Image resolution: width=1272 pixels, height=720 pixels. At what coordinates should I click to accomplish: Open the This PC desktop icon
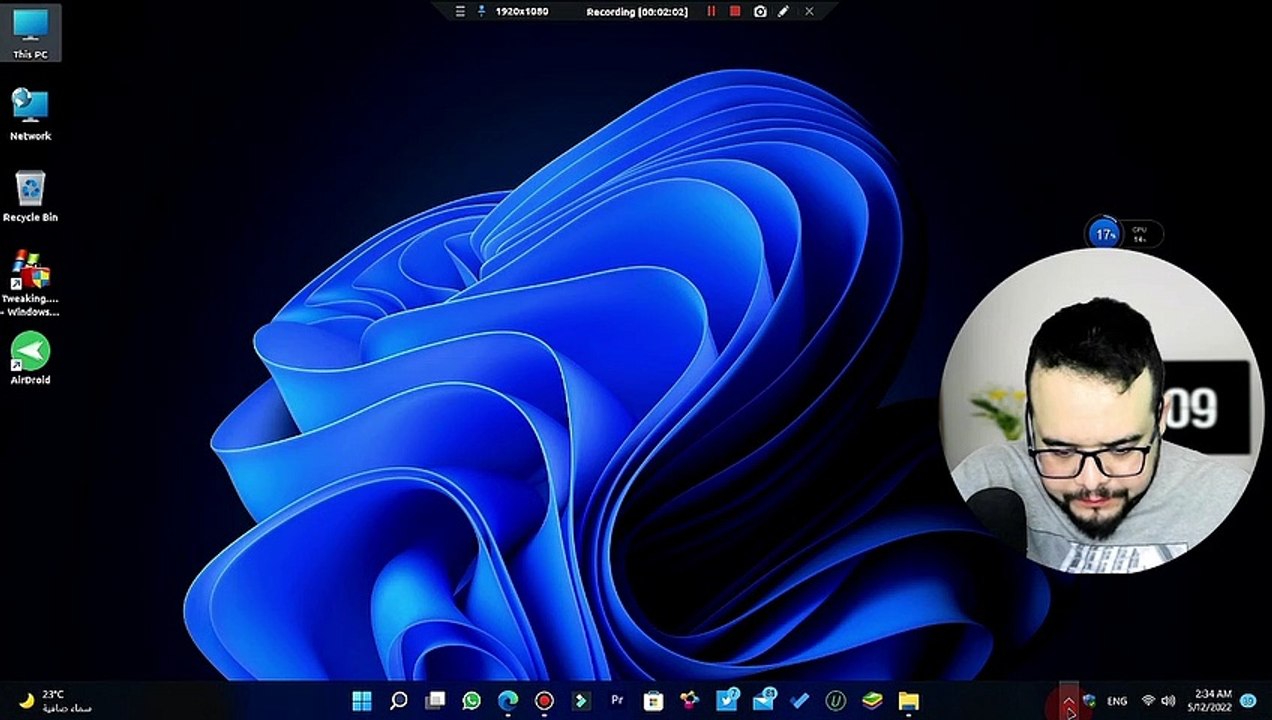30,30
